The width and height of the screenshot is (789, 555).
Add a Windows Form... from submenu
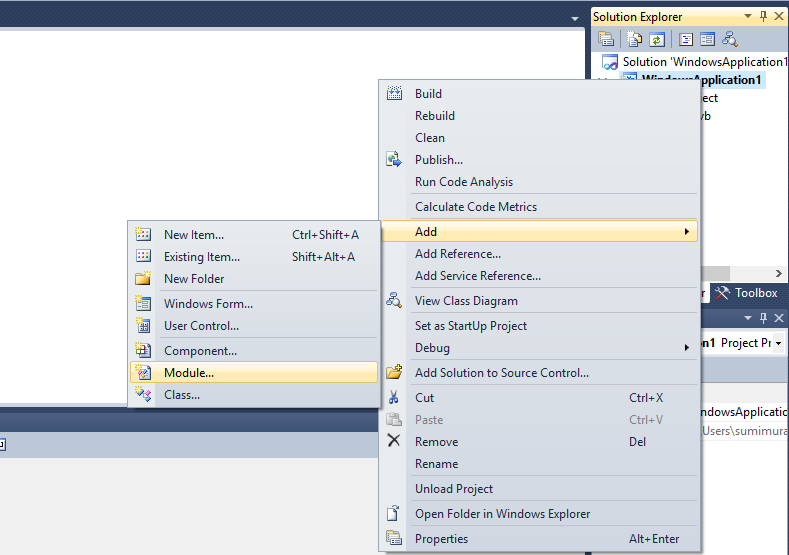point(254,303)
